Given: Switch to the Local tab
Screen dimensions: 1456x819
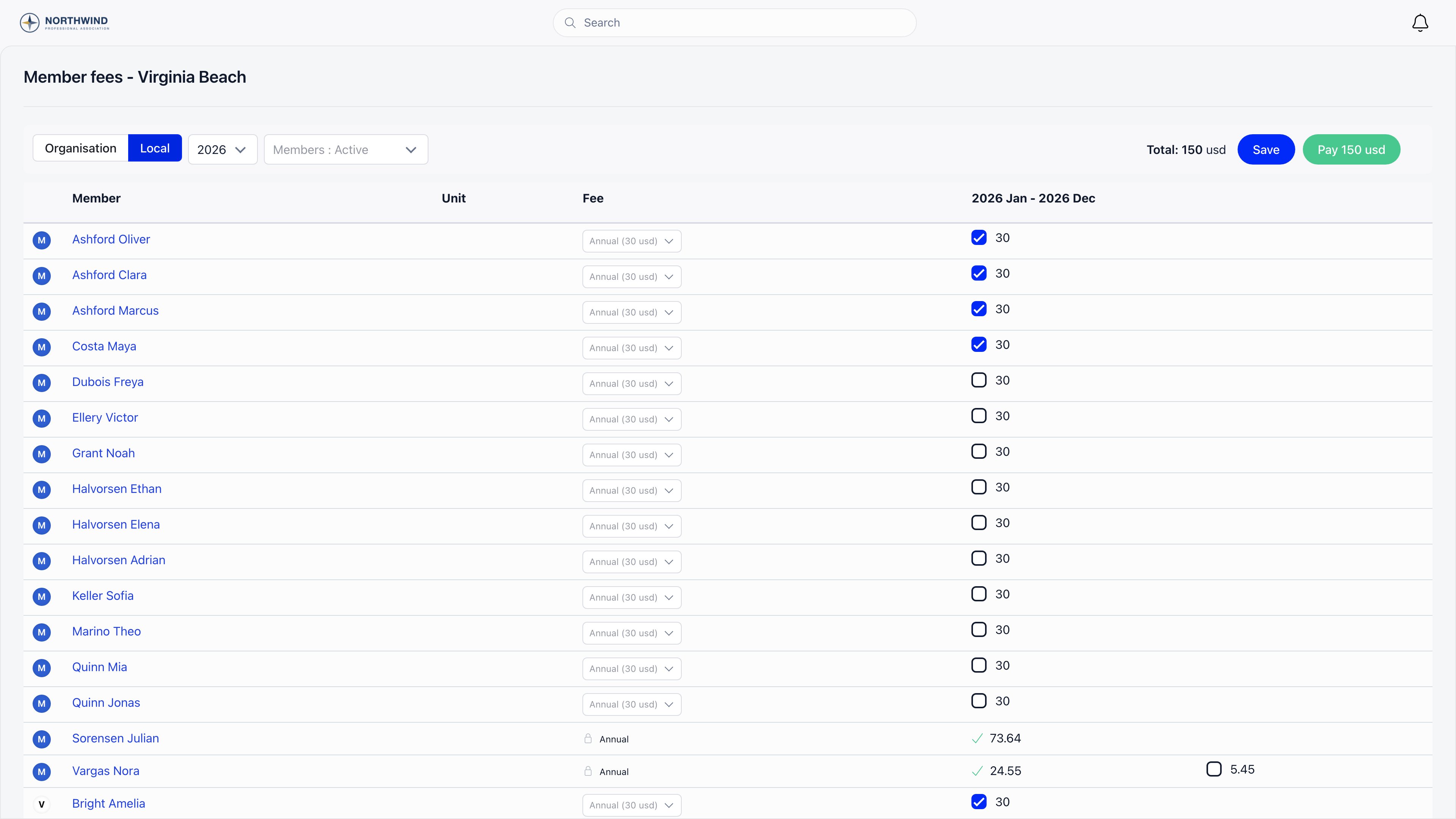Looking at the screenshot, I should [x=155, y=148].
